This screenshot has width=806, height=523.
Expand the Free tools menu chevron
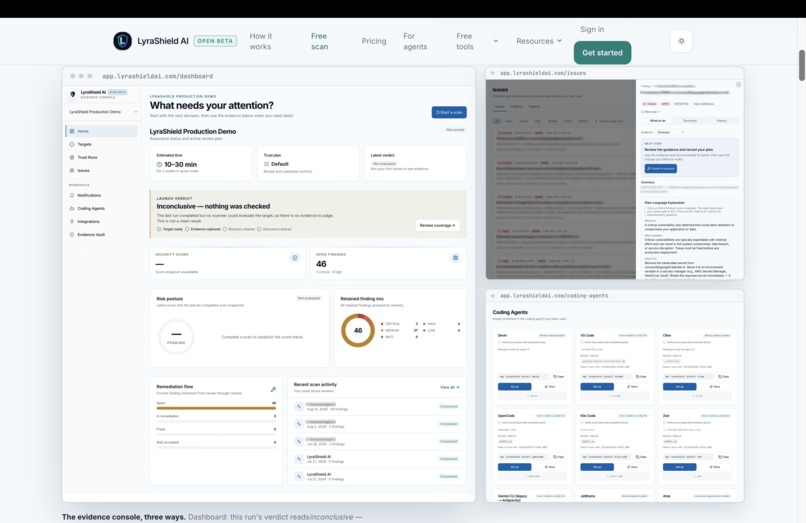496,41
